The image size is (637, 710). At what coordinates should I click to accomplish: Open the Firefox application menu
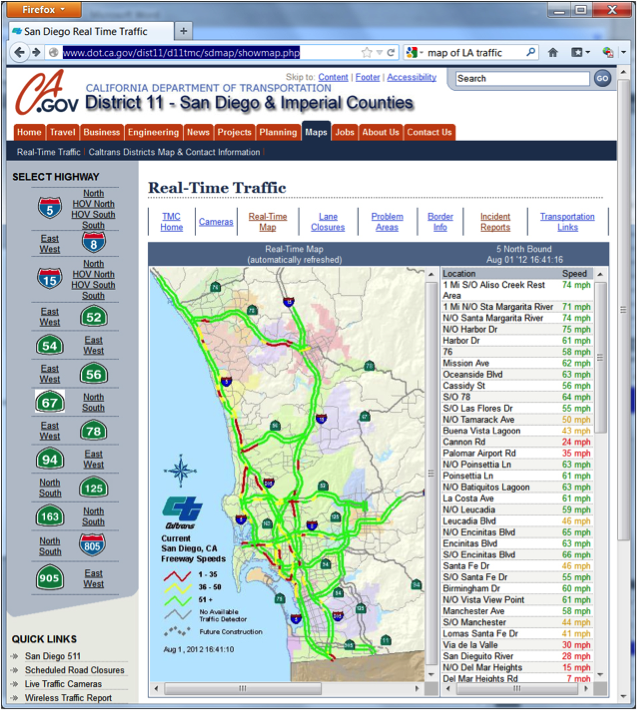click(x=44, y=9)
